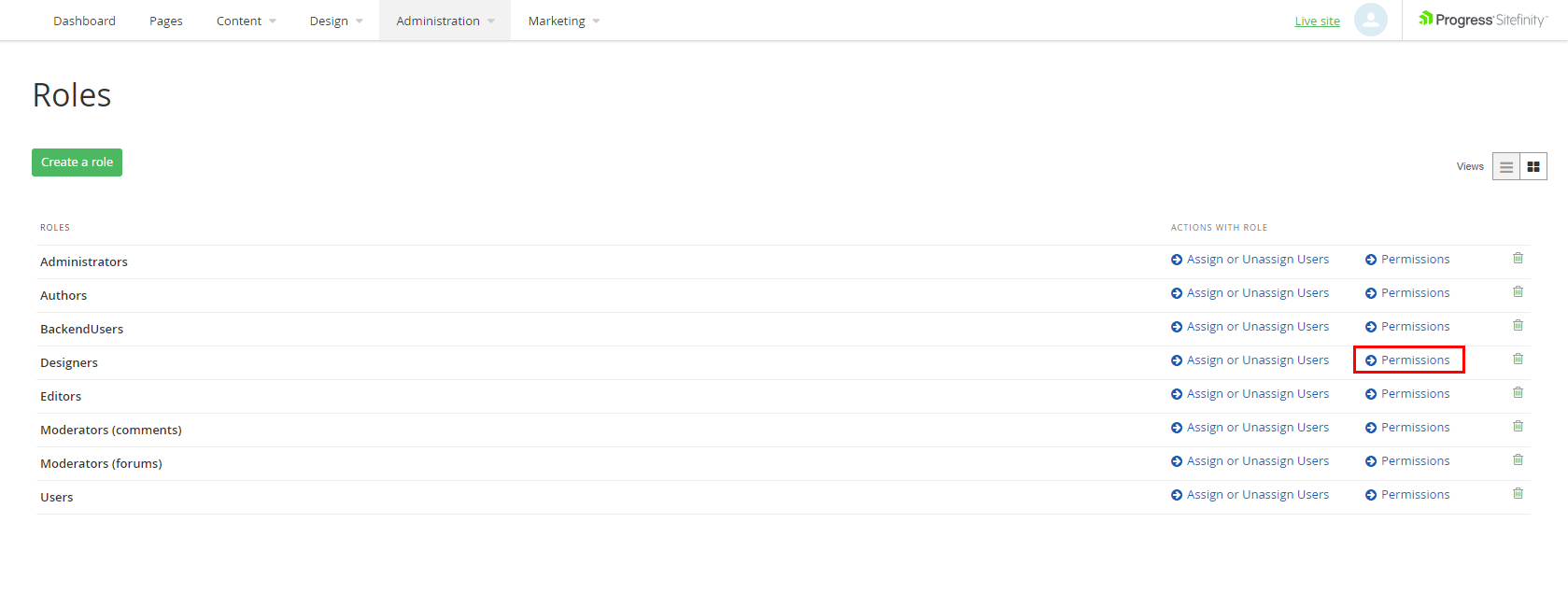
Task: Open Permissions for Administrators role
Action: point(1407,260)
